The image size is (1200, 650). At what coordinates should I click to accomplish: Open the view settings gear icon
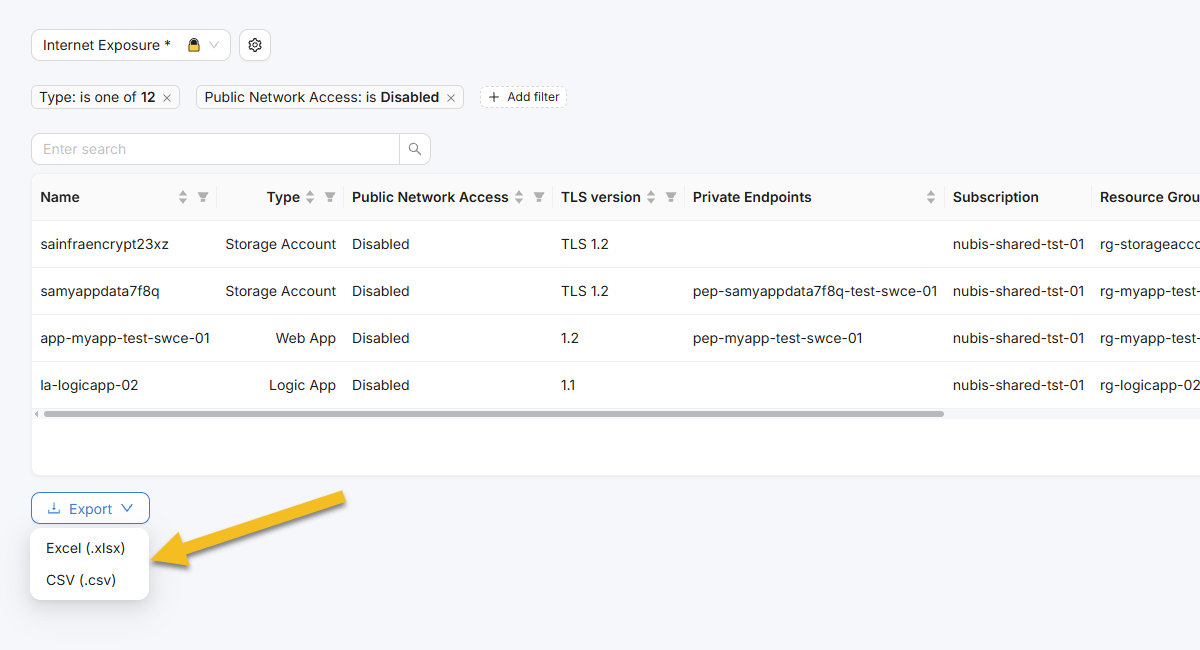255,45
